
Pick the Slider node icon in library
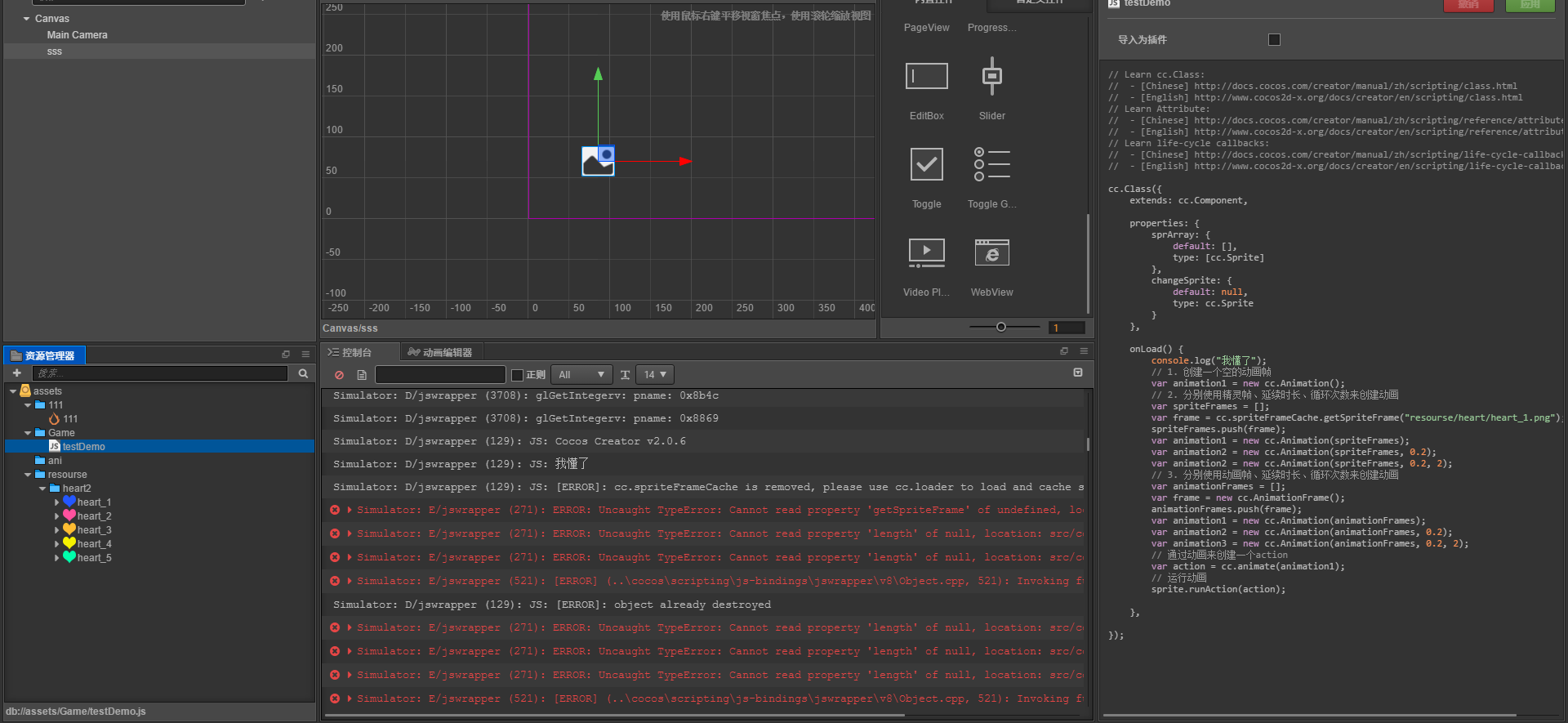tap(991, 76)
